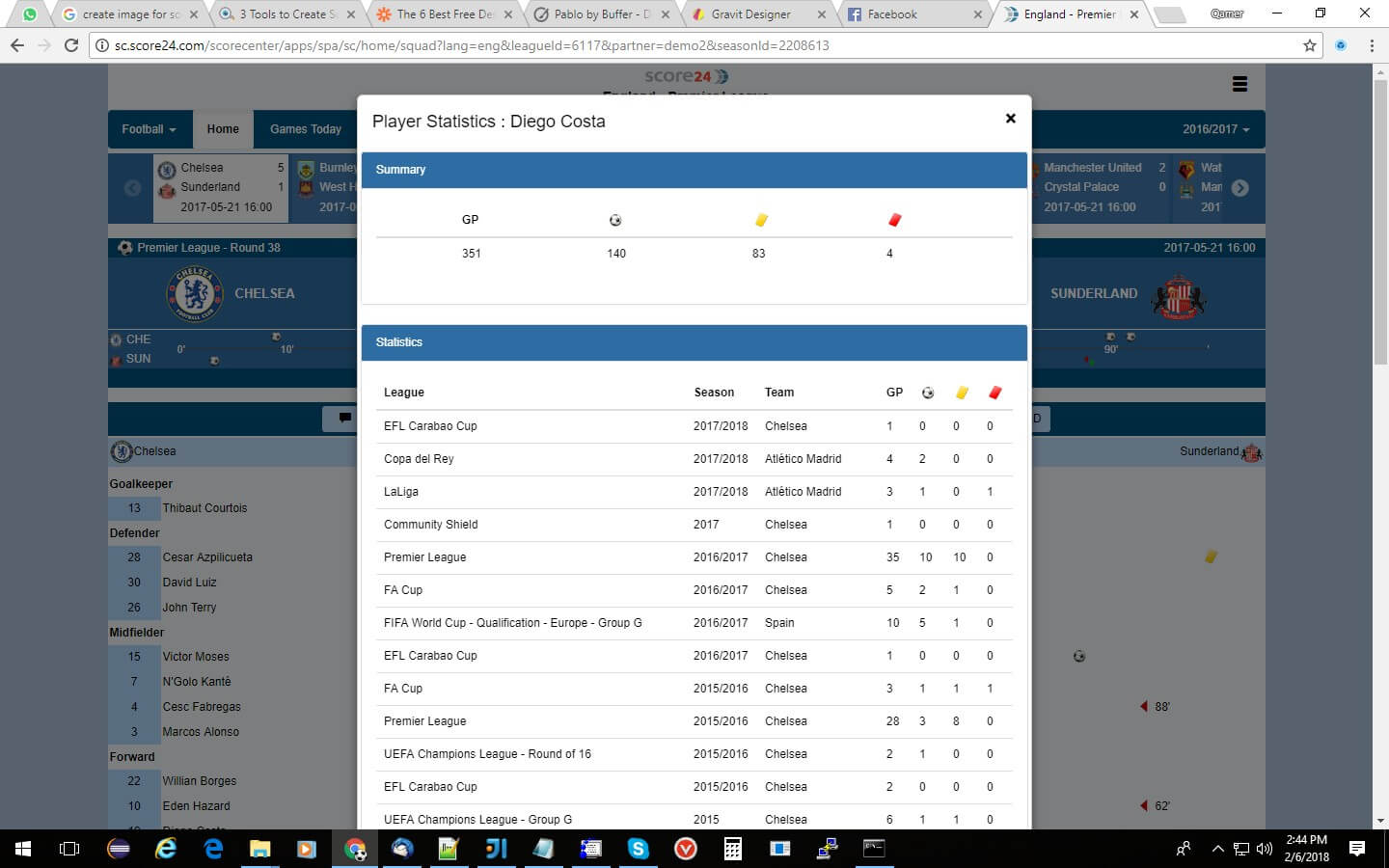Open the Games Today tab

click(x=306, y=128)
